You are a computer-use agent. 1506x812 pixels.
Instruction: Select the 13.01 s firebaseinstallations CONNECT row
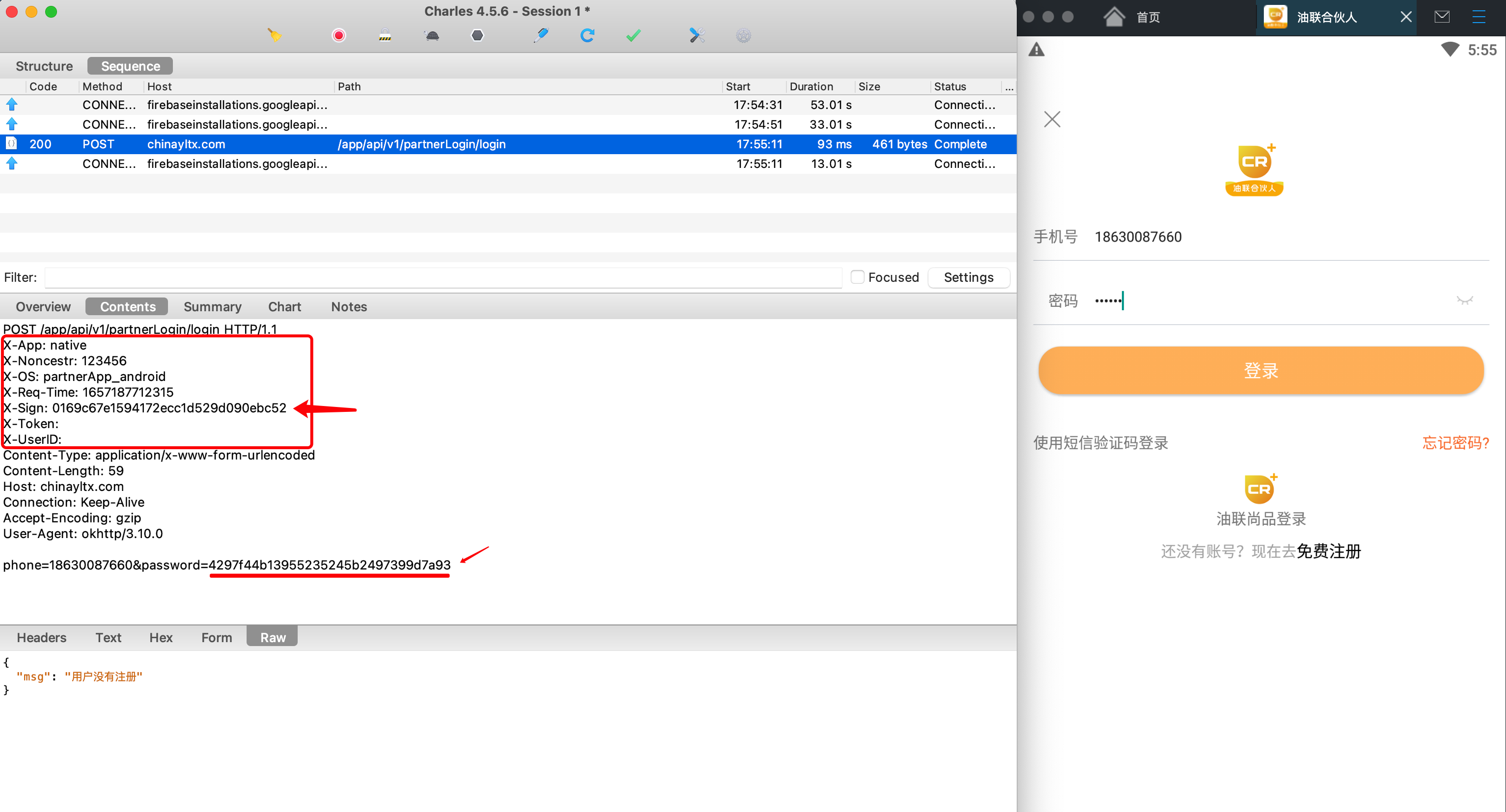point(508,164)
